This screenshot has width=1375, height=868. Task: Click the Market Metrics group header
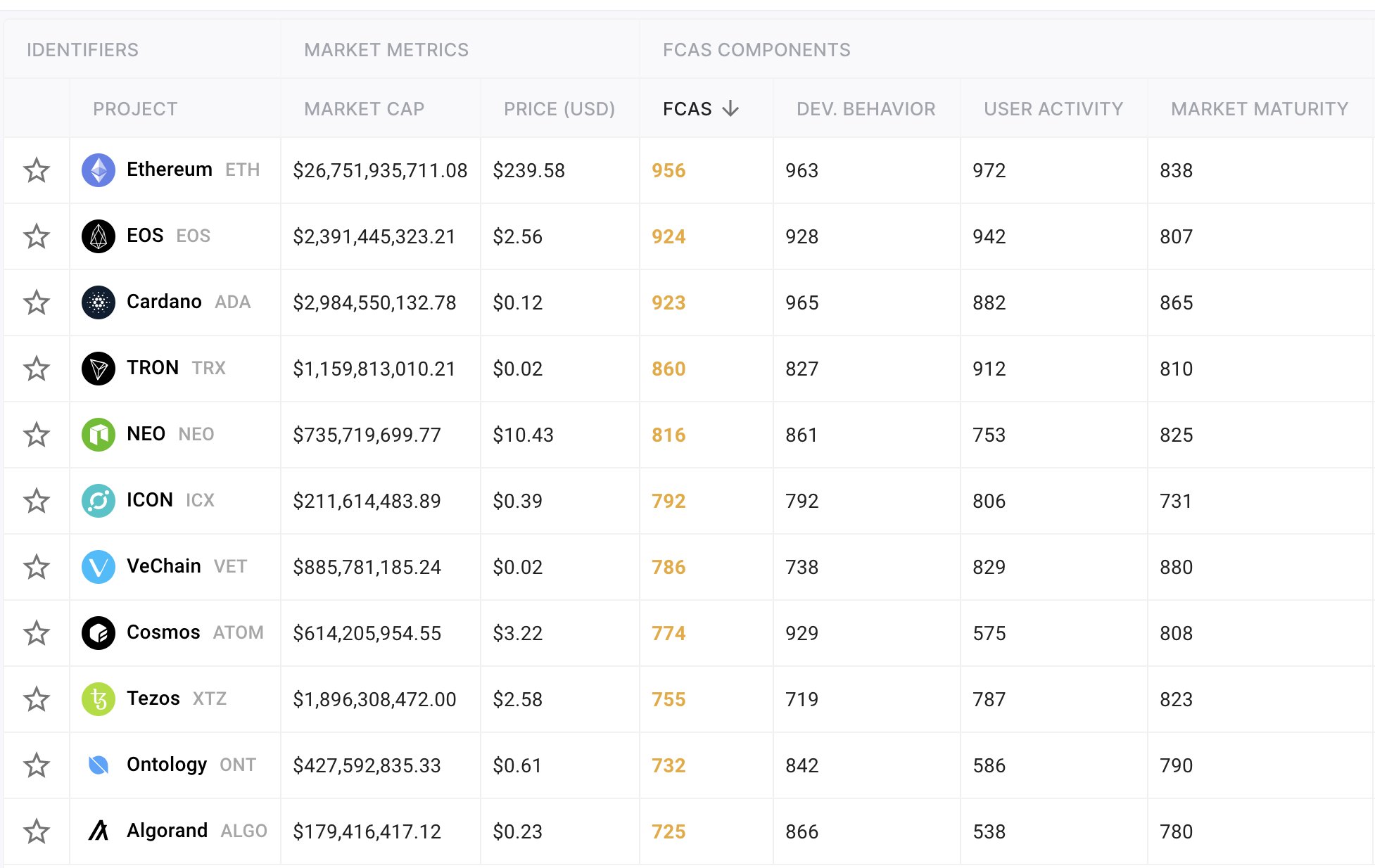pyautogui.click(x=386, y=50)
